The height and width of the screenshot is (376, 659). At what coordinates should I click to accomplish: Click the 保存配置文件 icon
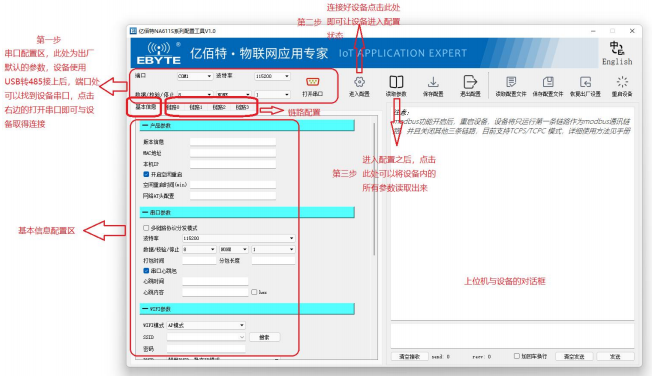click(x=548, y=82)
